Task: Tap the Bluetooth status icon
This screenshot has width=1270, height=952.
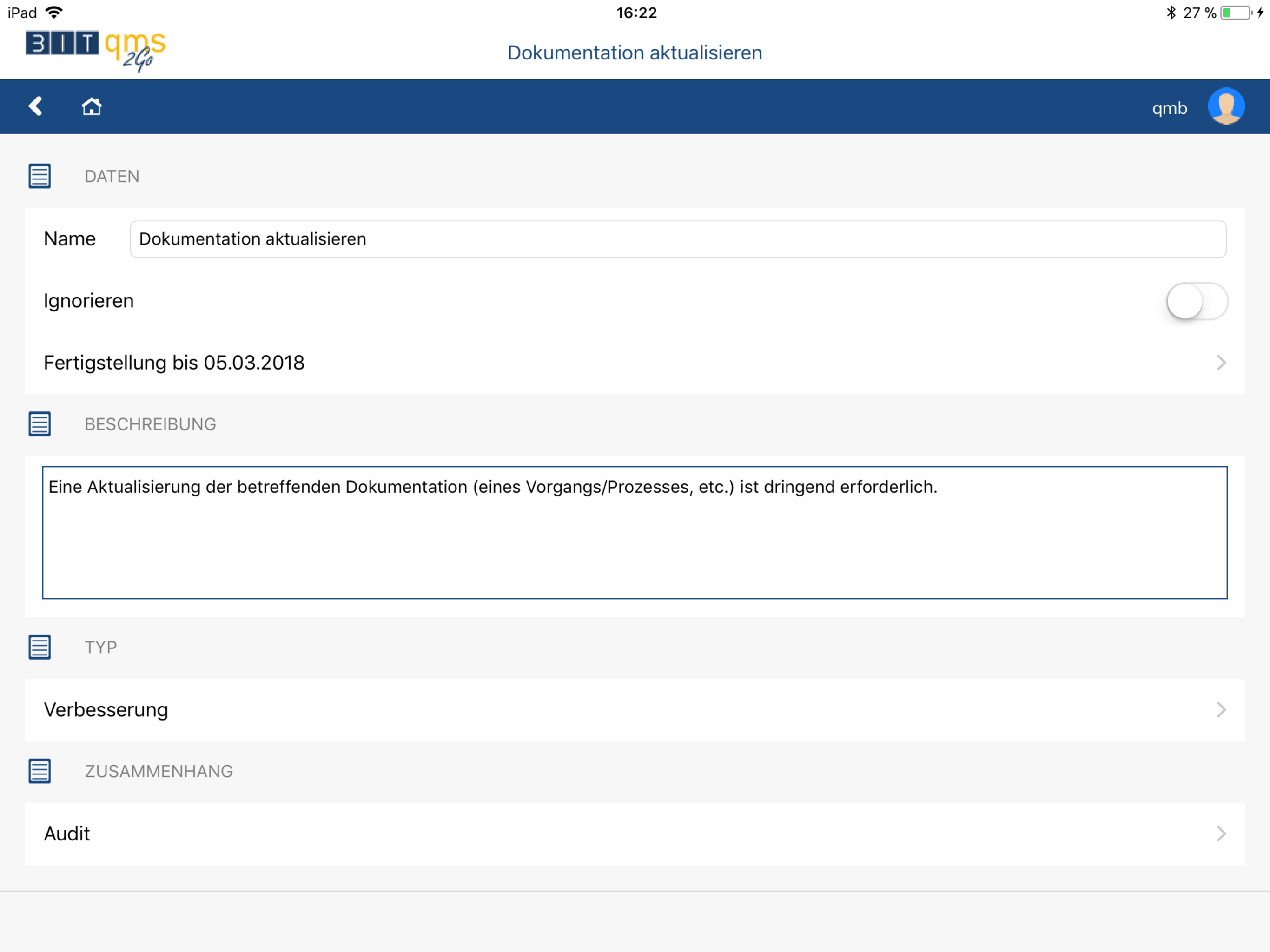Action: (x=1171, y=12)
